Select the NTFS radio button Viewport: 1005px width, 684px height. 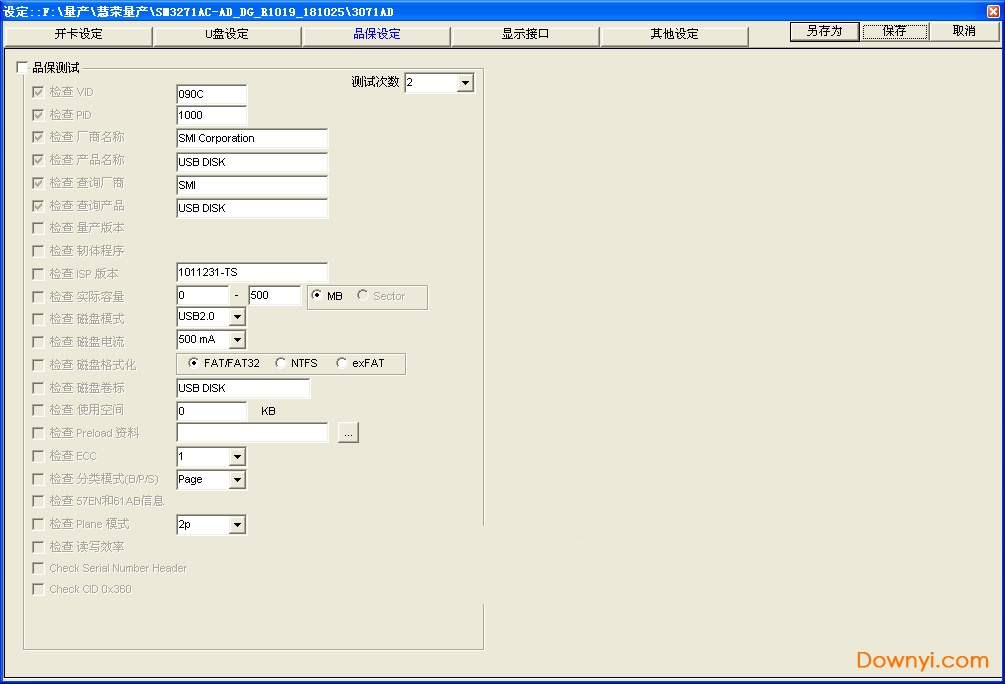point(281,363)
